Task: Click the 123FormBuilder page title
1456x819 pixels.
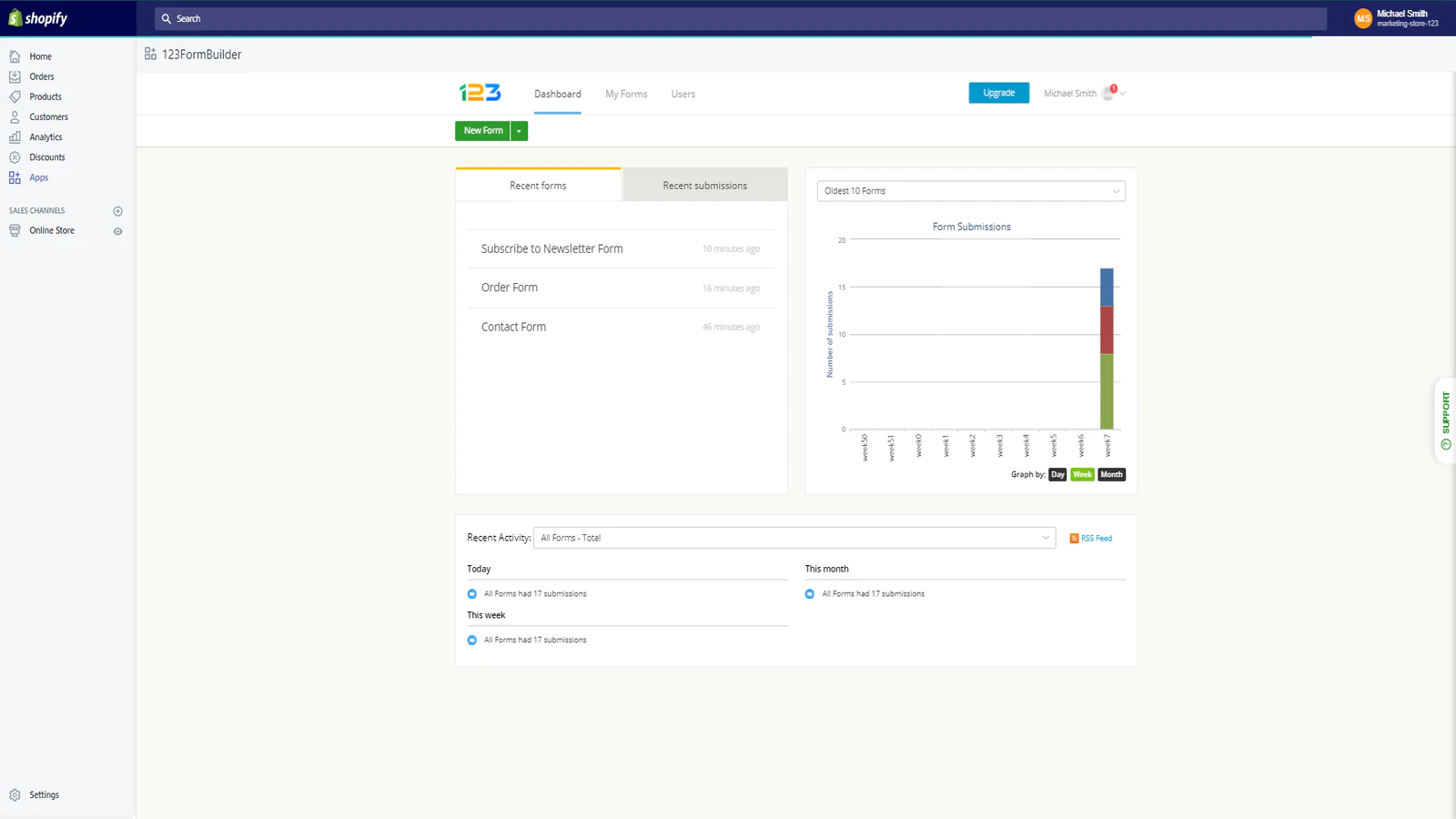Action: (x=201, y=55)
